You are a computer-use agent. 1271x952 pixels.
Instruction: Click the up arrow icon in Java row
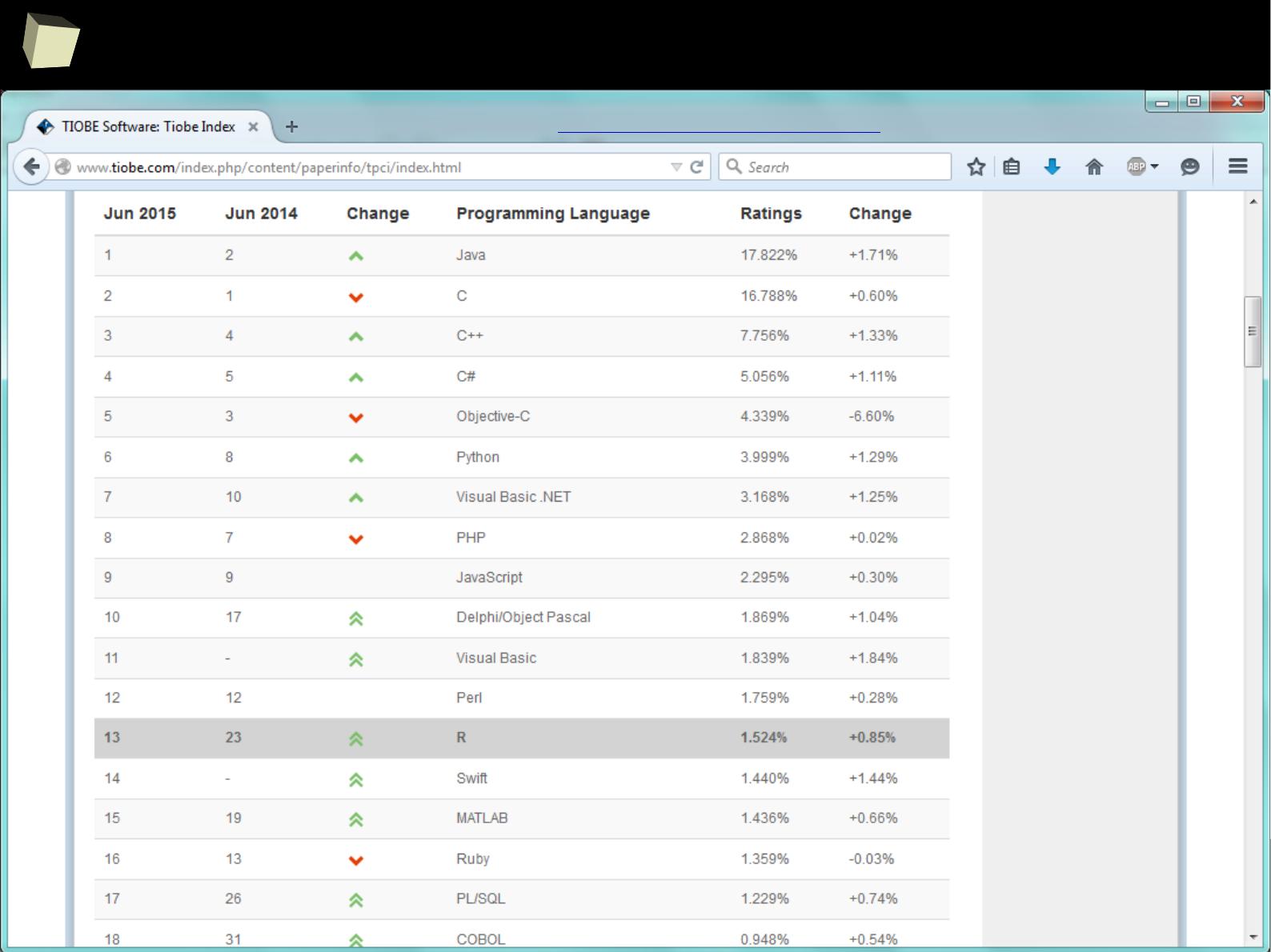pyautogui.click(x=356, y=257)
